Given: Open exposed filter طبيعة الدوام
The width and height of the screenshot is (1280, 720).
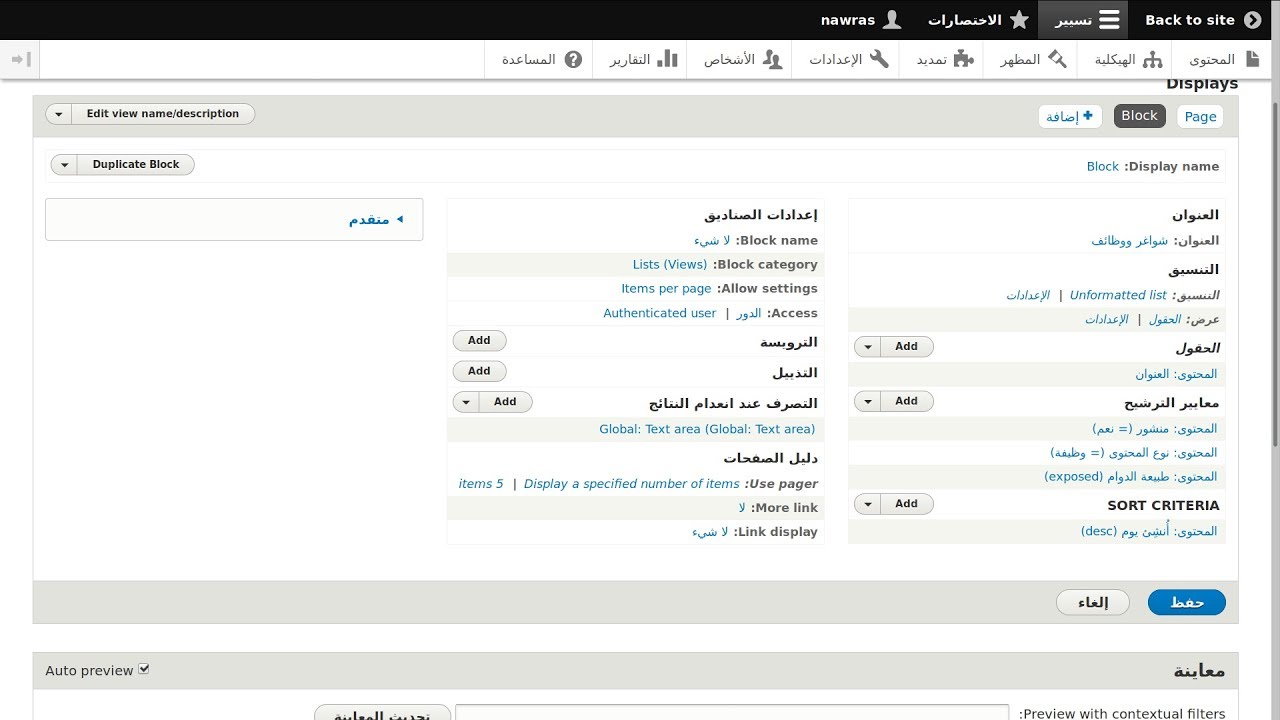Looking at the screenshot, I should pos(1131,477).
